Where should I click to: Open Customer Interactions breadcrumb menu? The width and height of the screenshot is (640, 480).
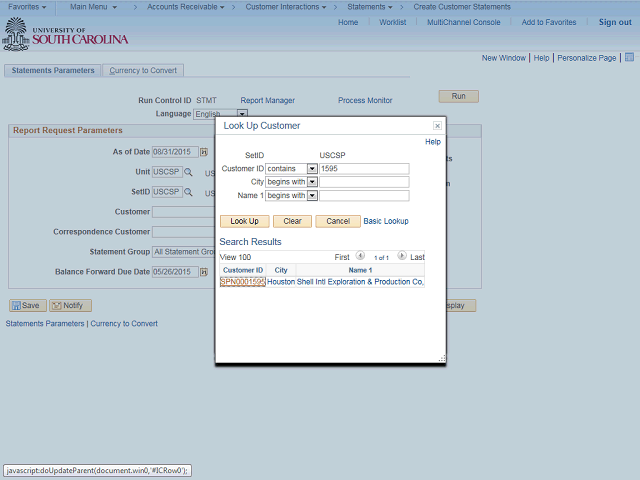tap(286, 7)
